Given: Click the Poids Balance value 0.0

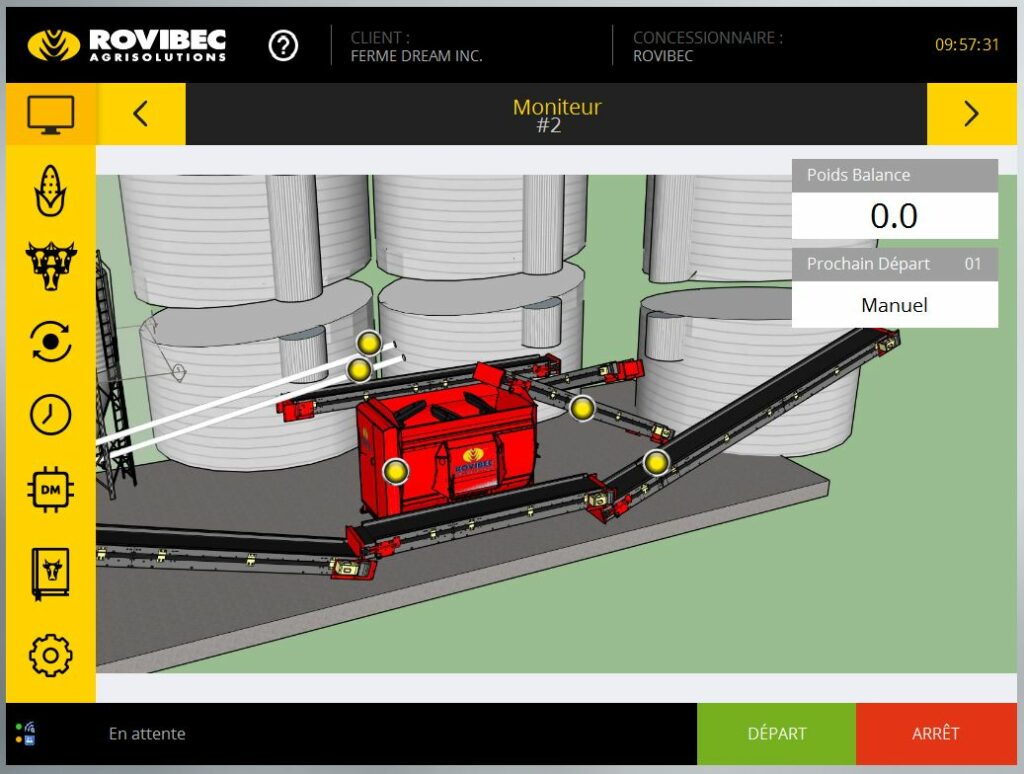Looking at the screenshot, I should pyautogui.click(x=894, y=216).
